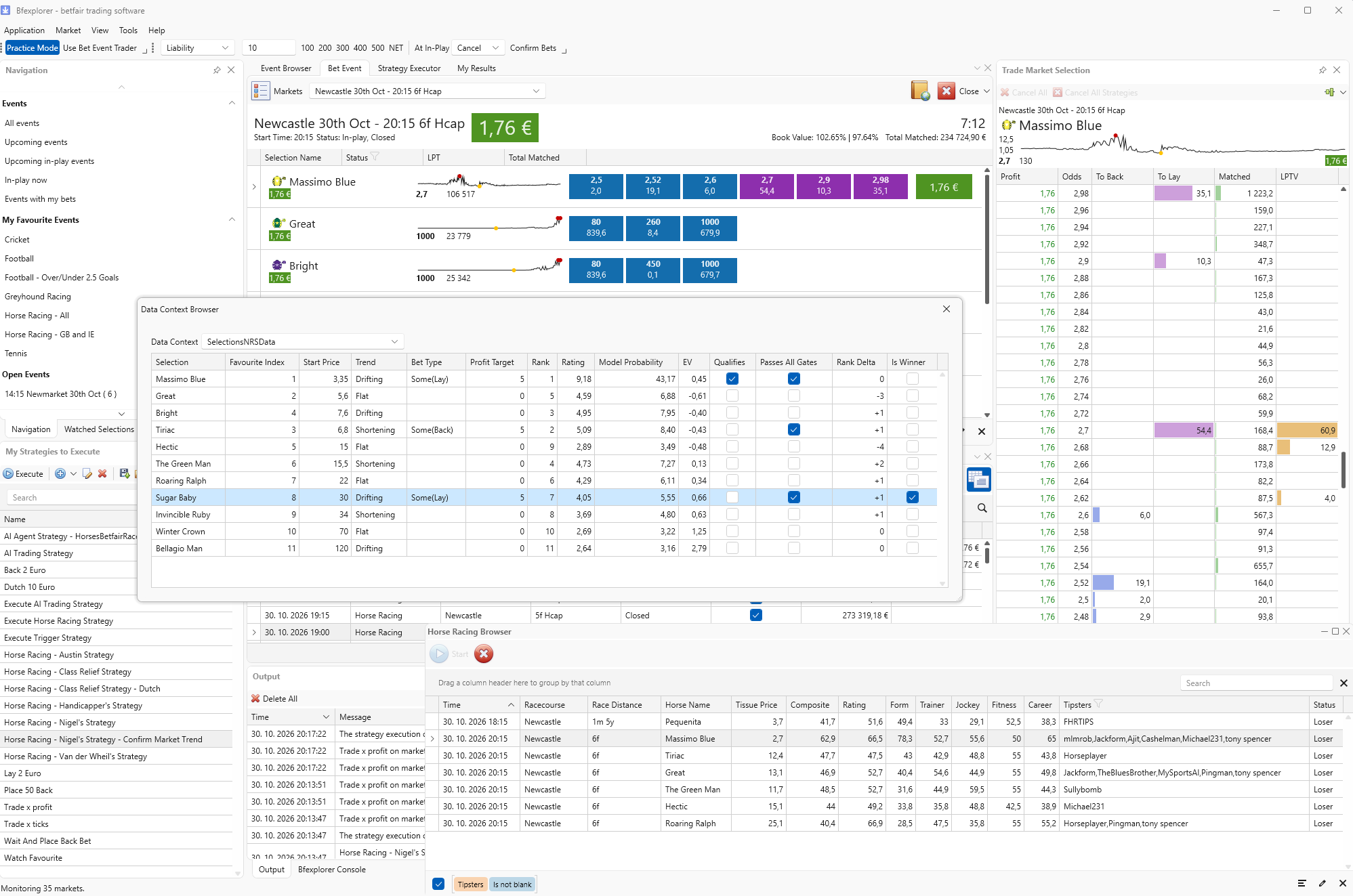Switch to the Strategy Executor tab
This screenshot has width=1353, height=896.
point(409,68)
